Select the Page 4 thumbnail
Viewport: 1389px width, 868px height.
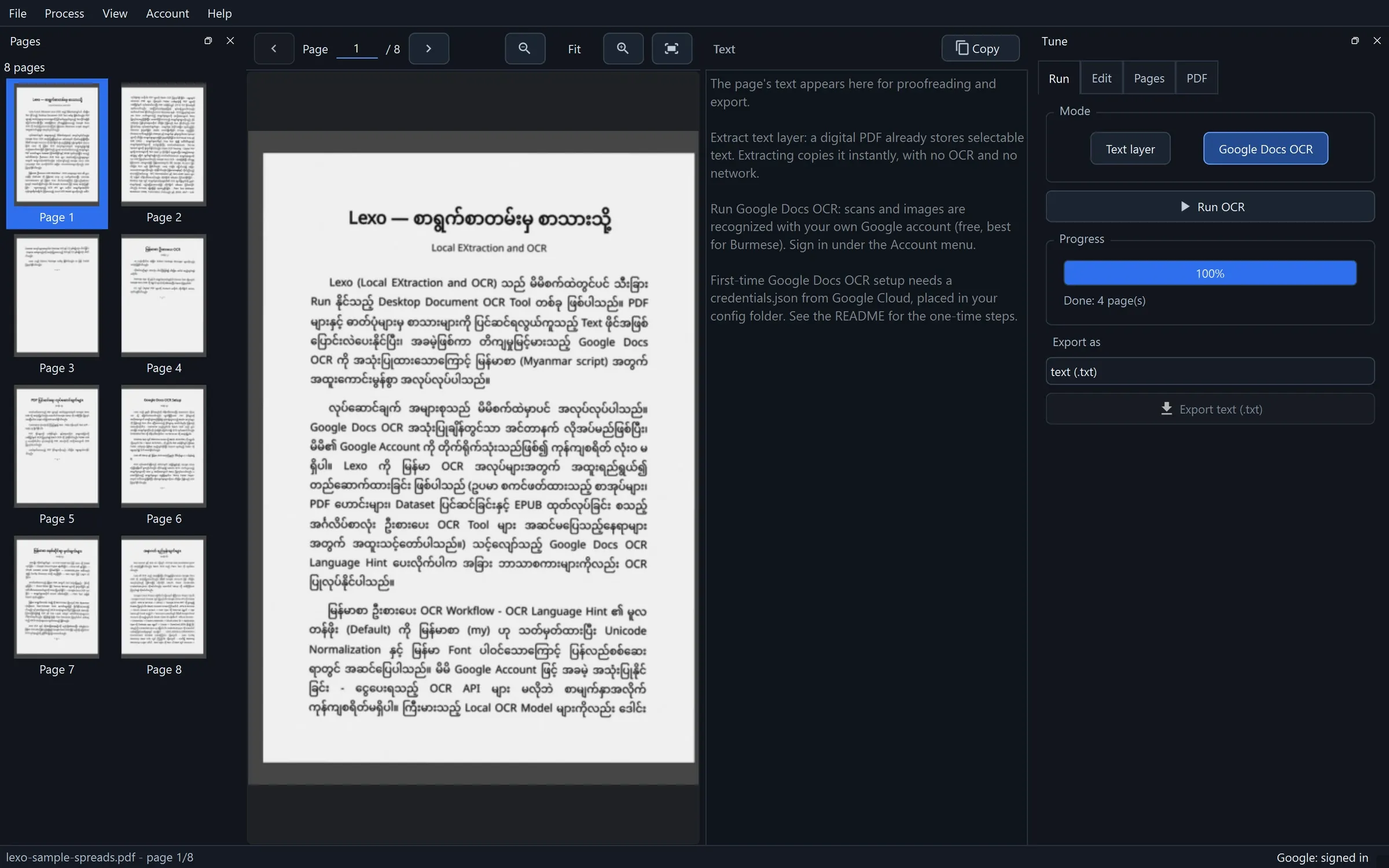pyautogui.click(x=164, y=304)
